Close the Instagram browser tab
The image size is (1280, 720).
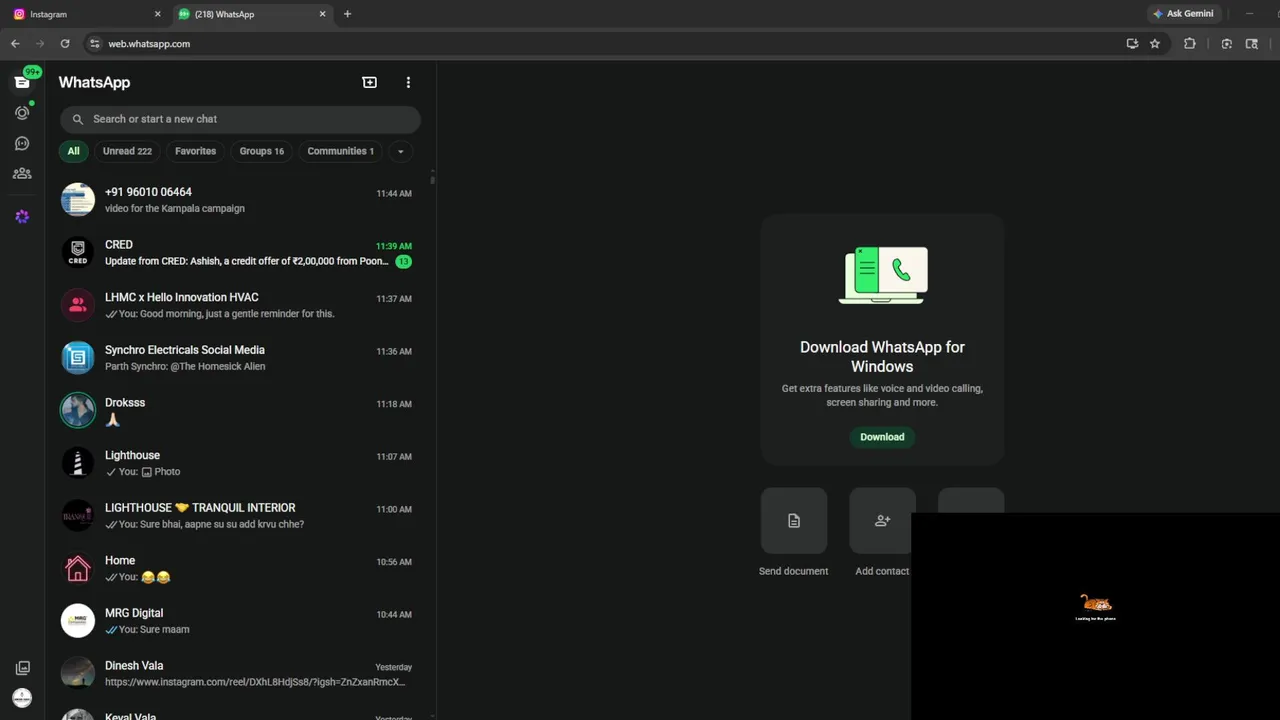point(158,14)
